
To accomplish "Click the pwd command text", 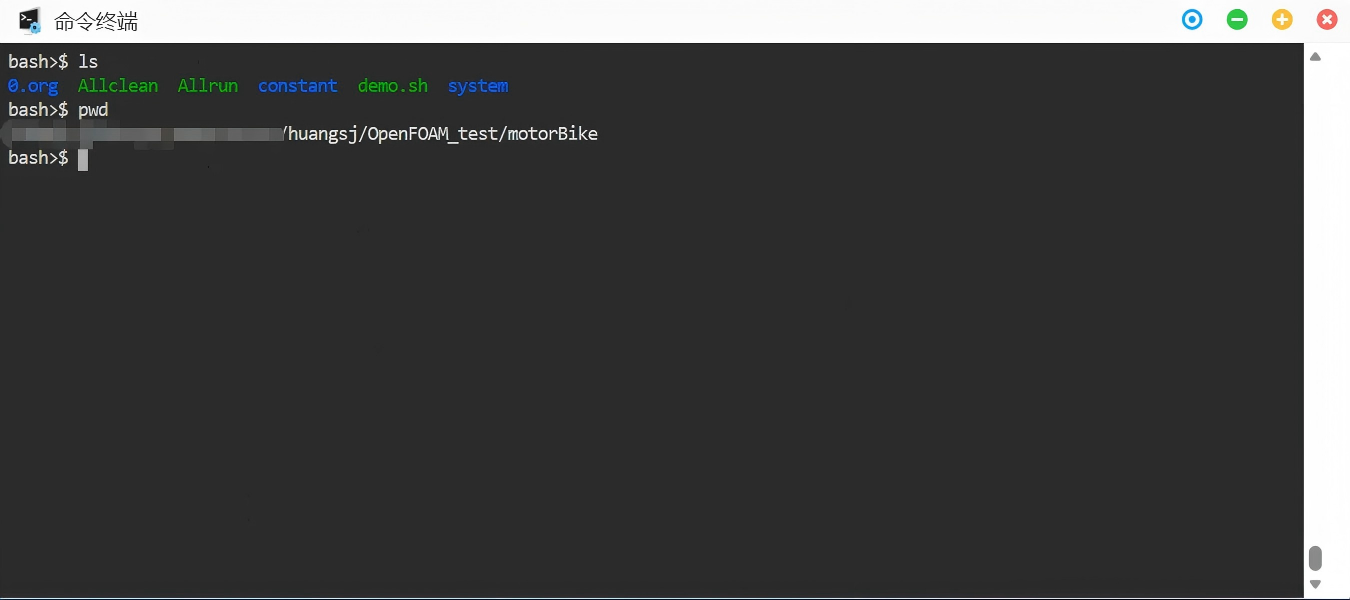I will [x=93, y=110].
